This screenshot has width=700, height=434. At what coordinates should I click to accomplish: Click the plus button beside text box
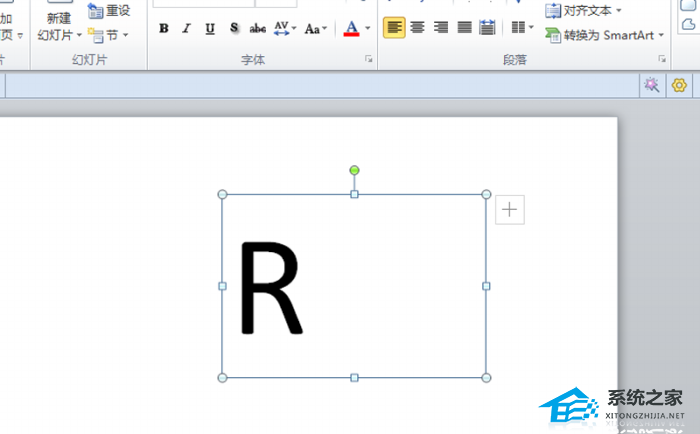(x=510, y=209)
